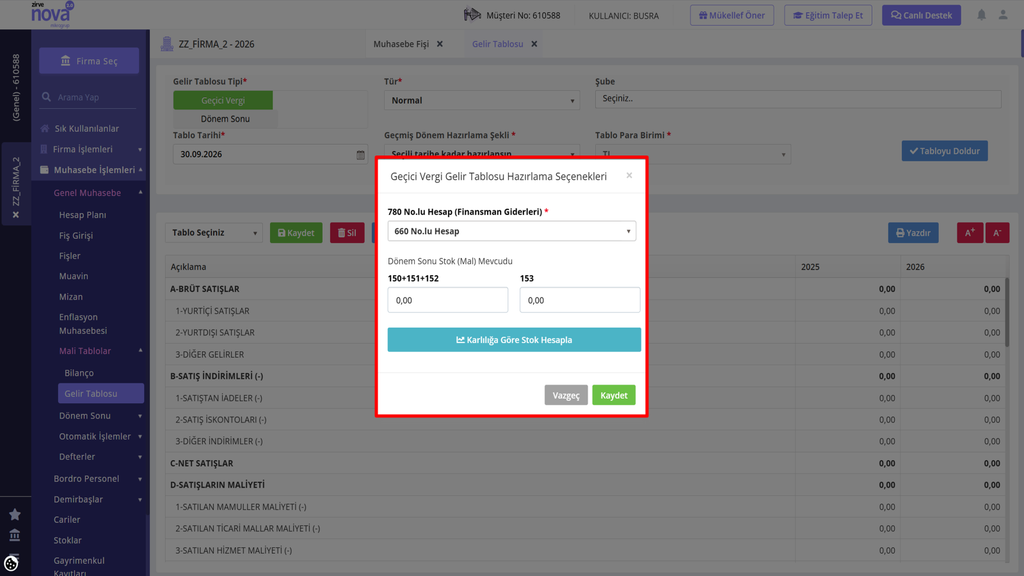Expand Bordro Personel in the sidebar
The height and width of the screenshot is (576, 1024).
tap(98, 479)
